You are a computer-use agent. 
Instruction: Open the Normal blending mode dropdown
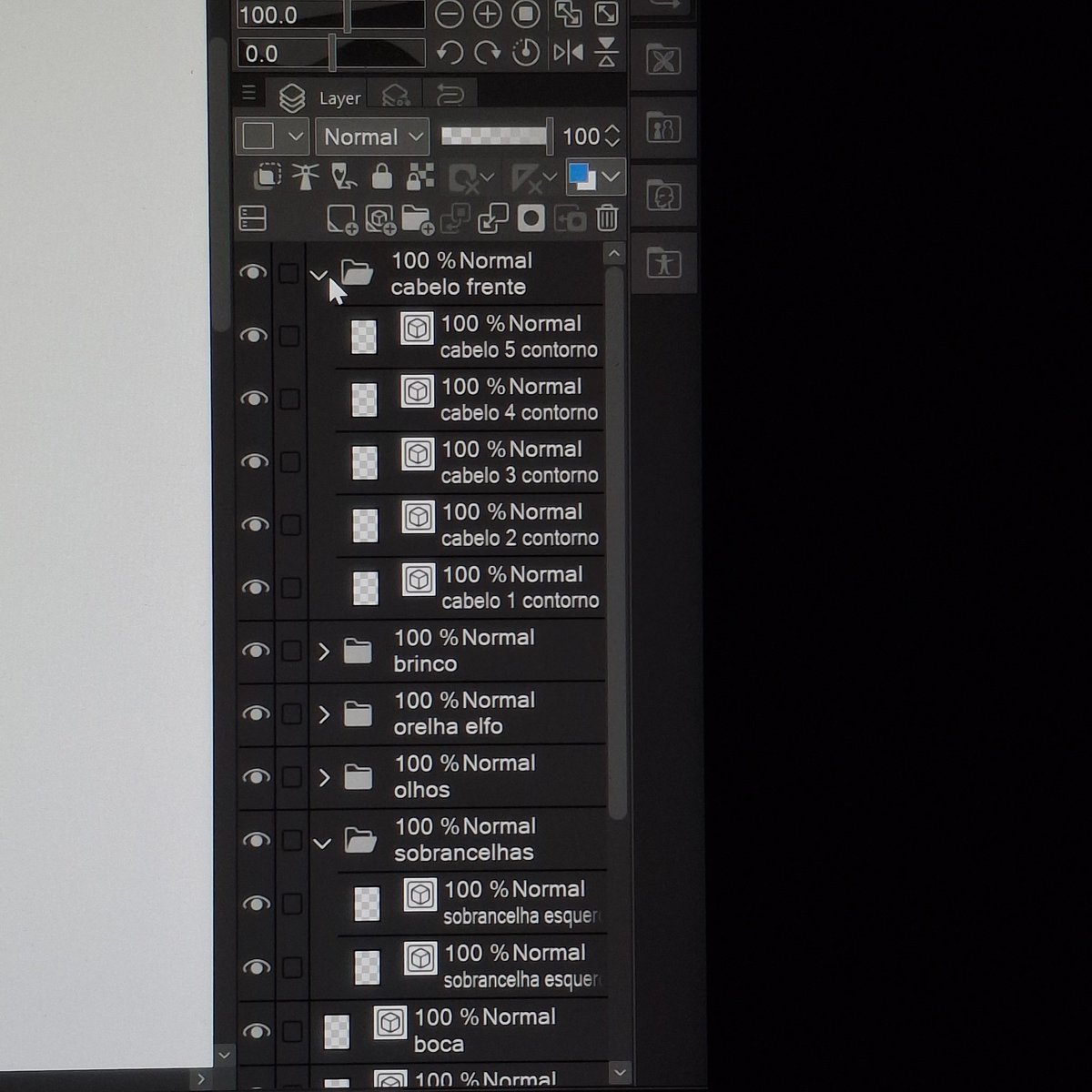point(373,136)
